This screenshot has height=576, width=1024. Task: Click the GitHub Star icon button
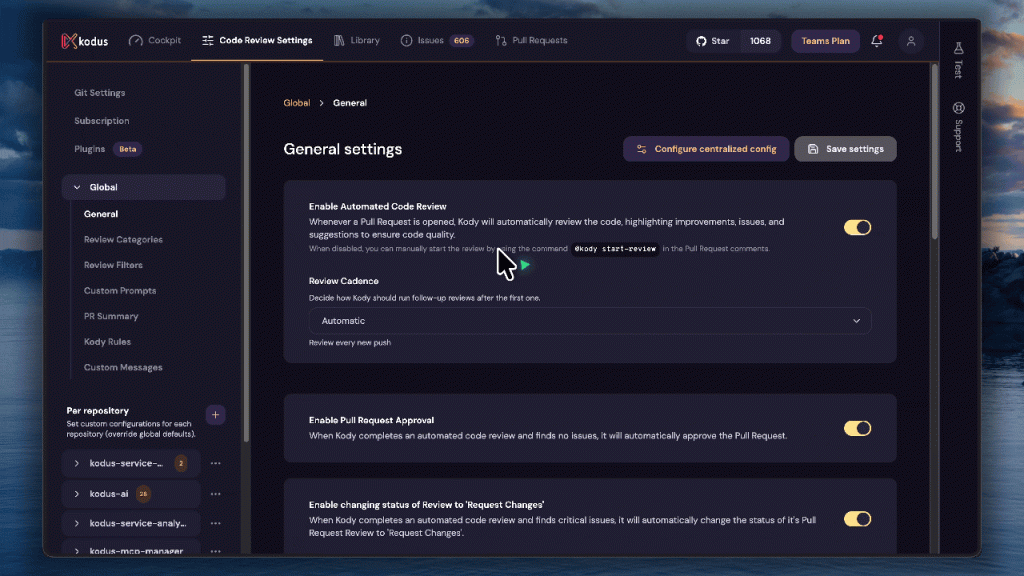point(713,41)
